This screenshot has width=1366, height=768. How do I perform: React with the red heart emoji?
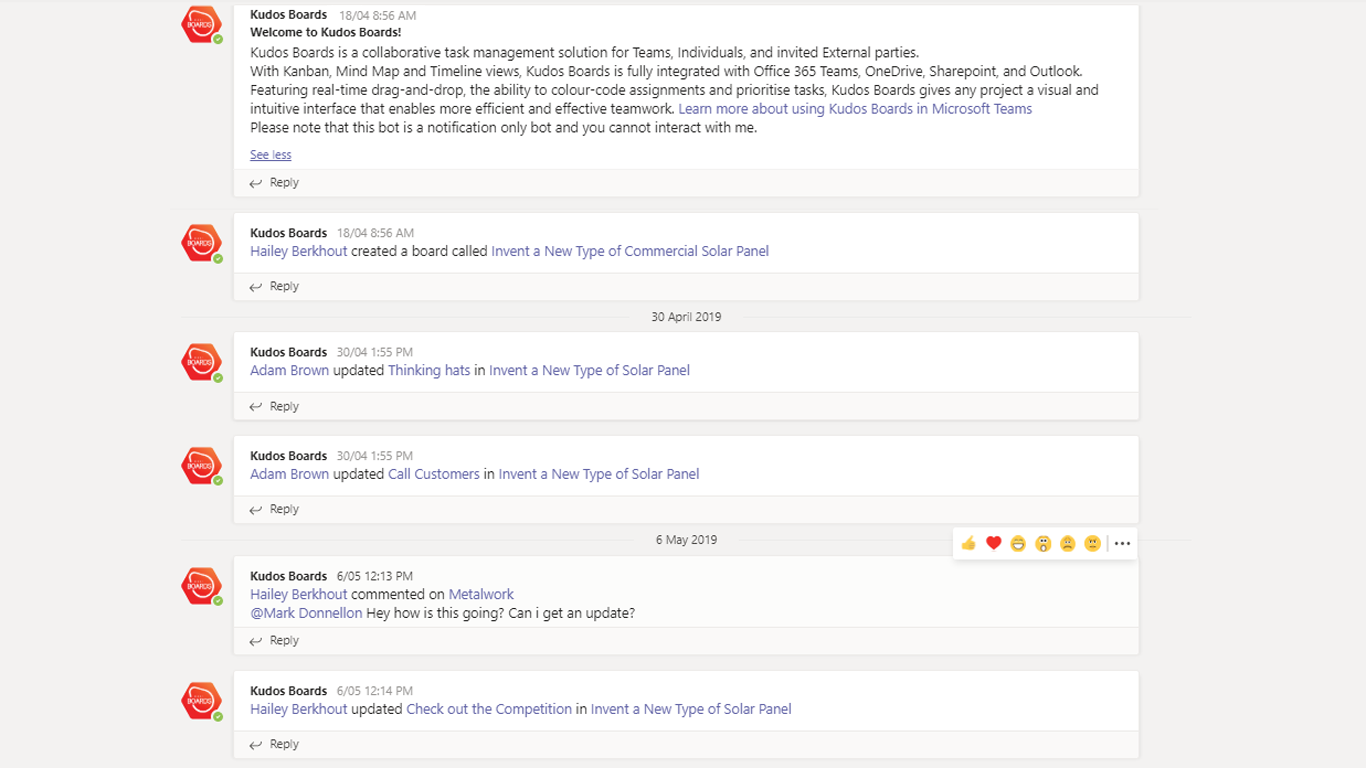[993, 544]
